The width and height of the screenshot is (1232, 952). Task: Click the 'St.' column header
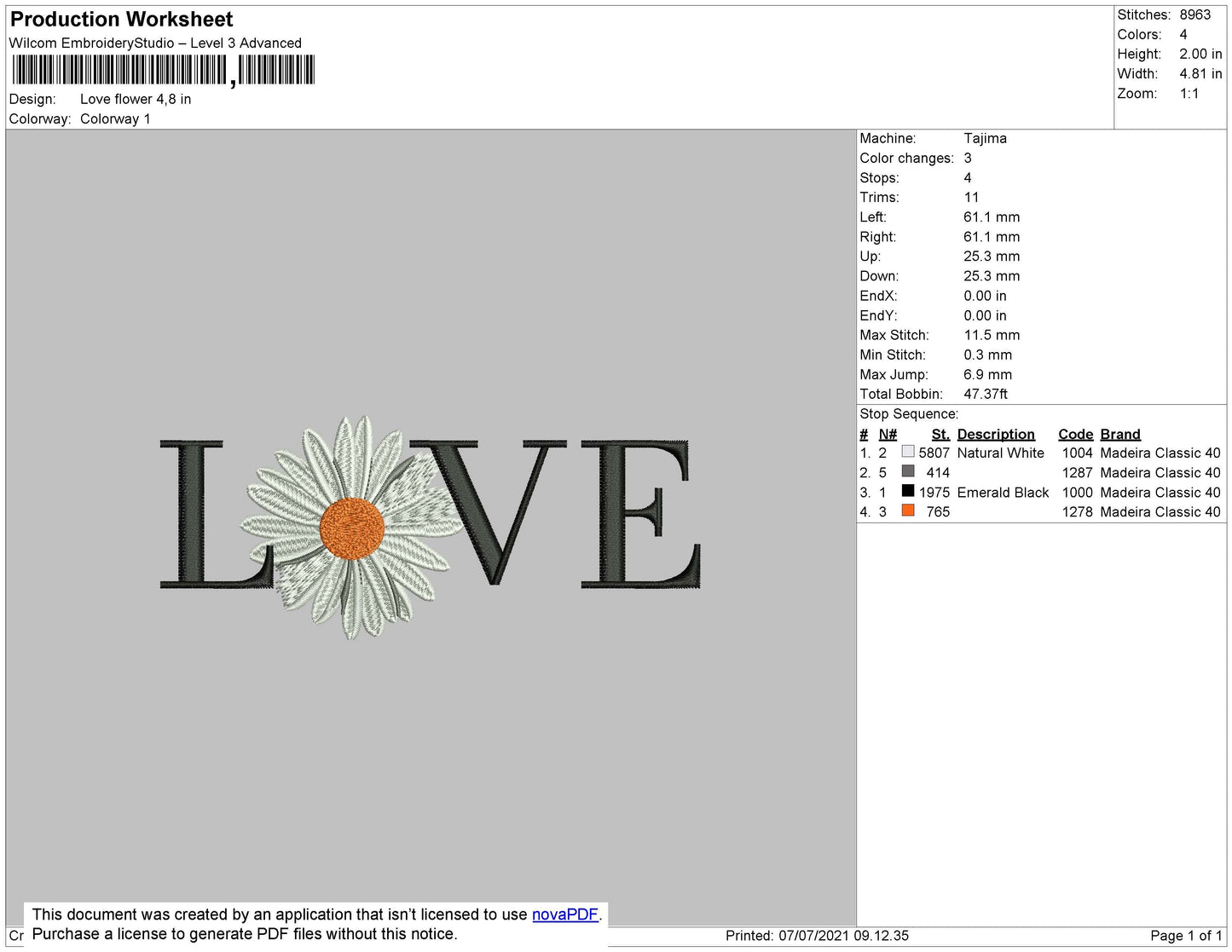940,434
